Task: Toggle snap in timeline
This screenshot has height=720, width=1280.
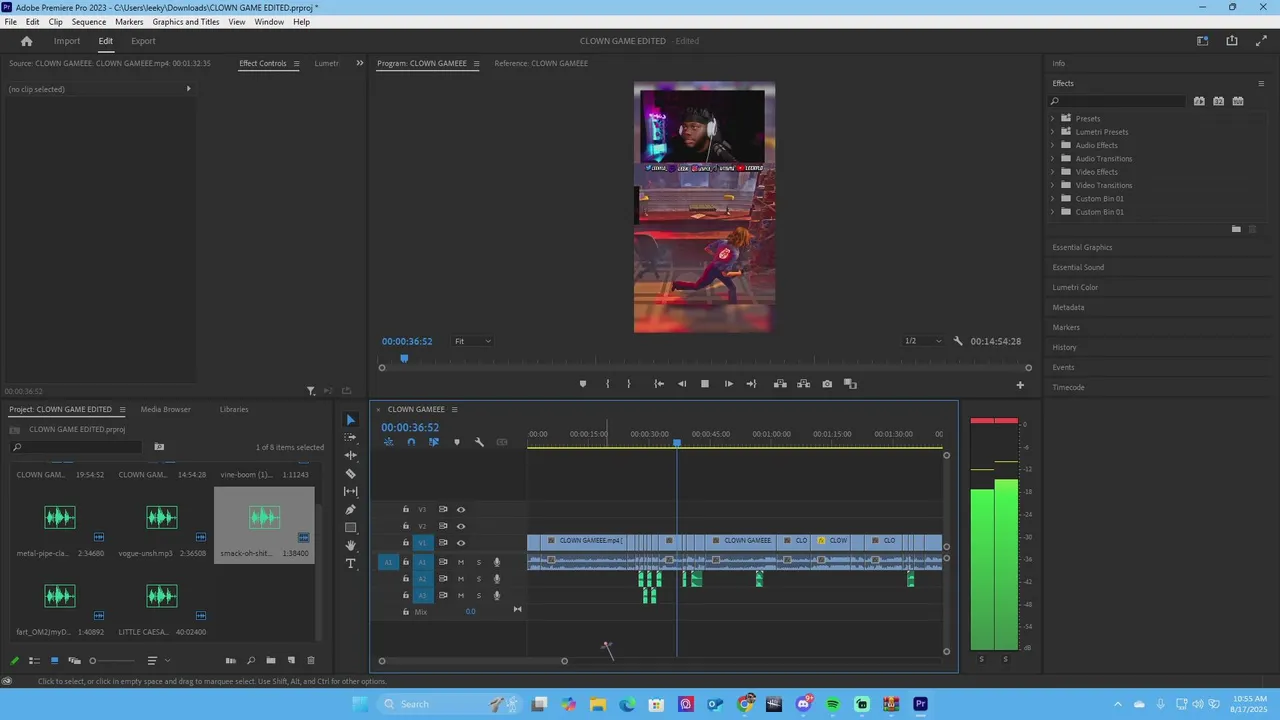Action: click(x=411, y=442)
